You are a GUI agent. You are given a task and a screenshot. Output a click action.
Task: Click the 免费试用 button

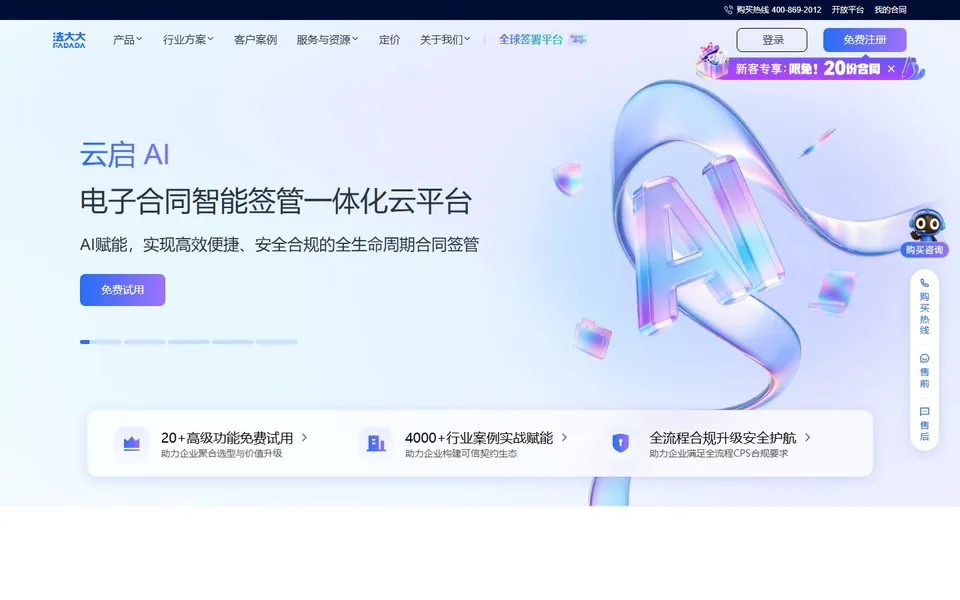pos(122,290)
